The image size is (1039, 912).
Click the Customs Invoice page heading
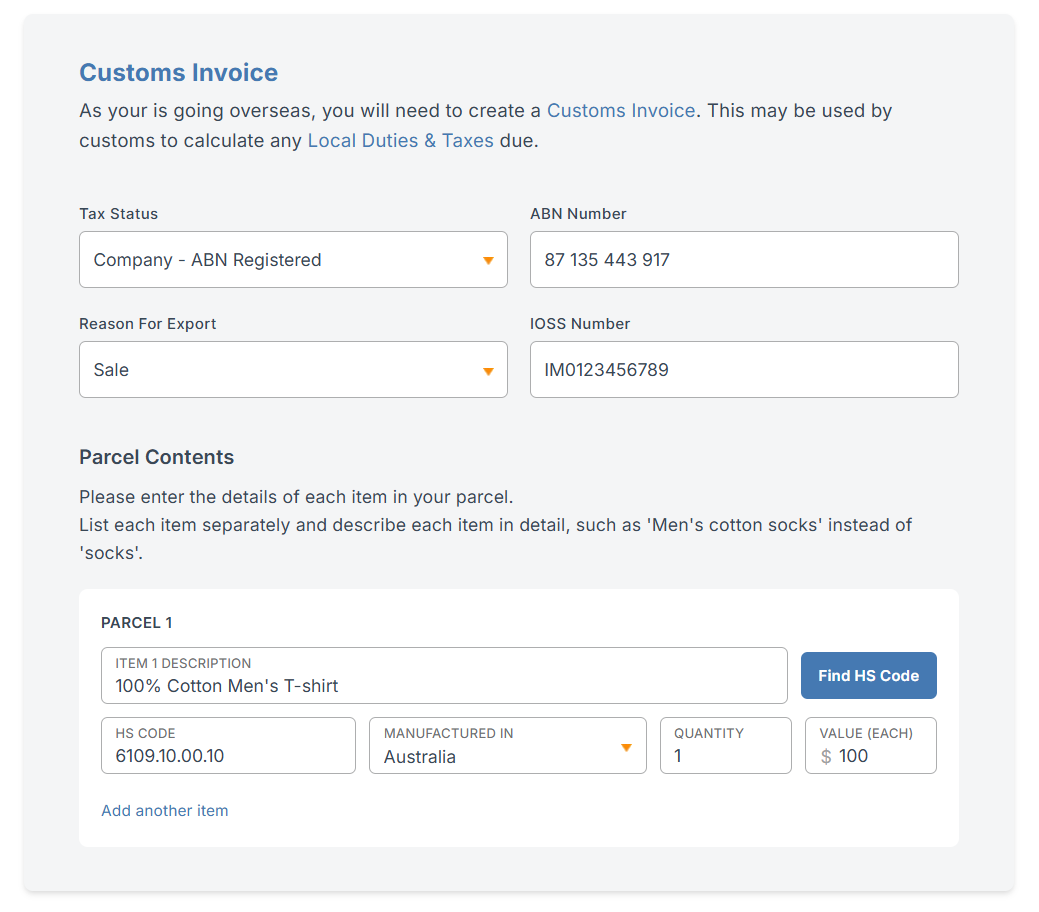pos(179,73)
